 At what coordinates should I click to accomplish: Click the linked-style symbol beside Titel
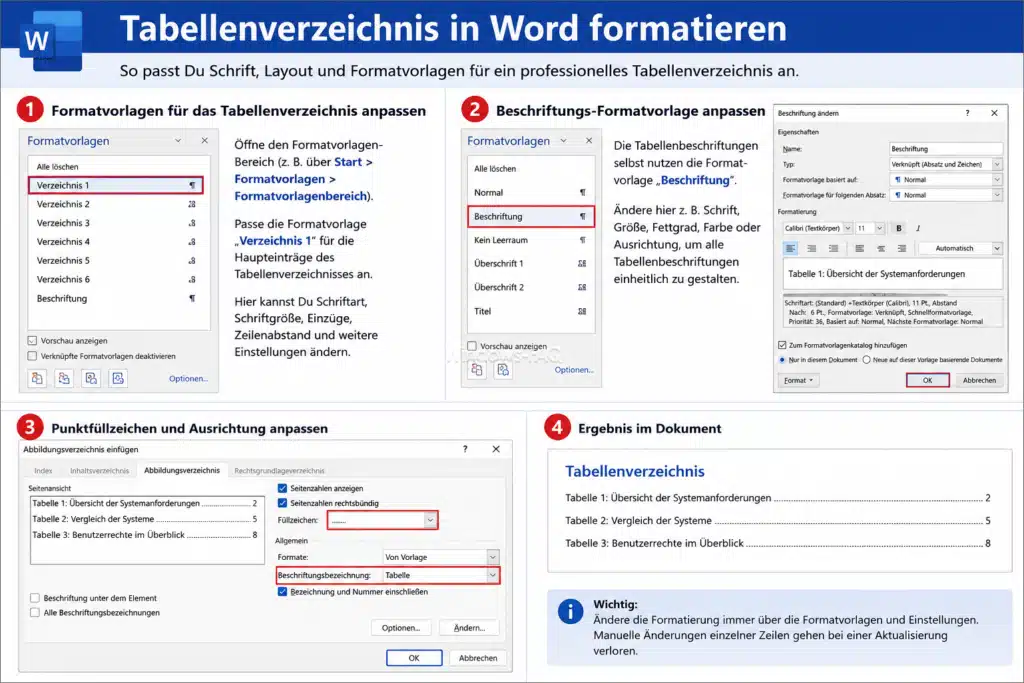[x=582, y=311]
